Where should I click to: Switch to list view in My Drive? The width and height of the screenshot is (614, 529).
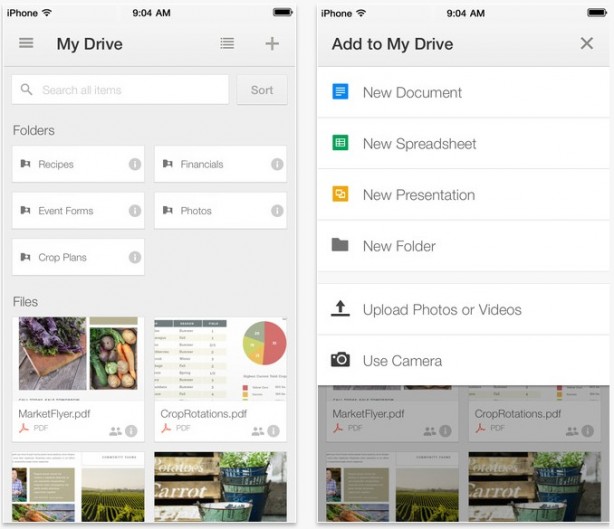pos(227,43)
